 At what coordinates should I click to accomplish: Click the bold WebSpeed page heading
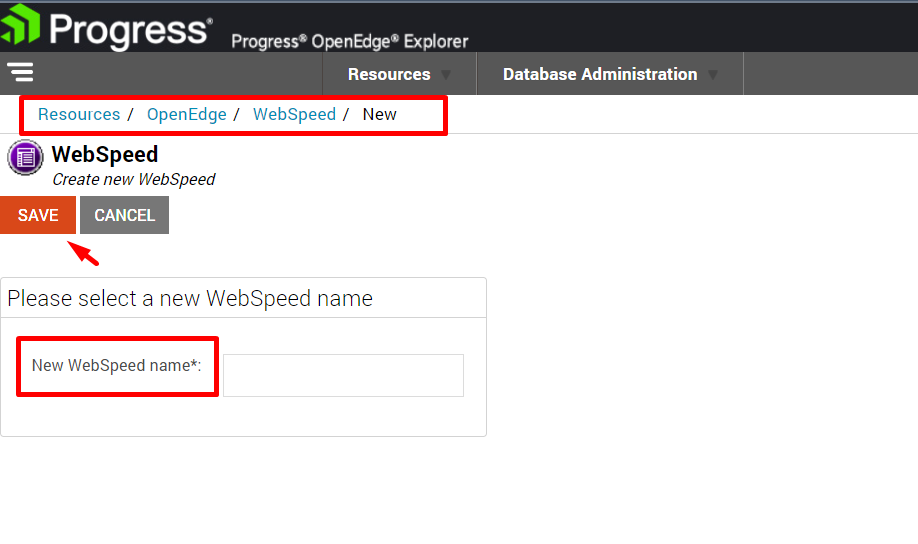pos(105,154)
